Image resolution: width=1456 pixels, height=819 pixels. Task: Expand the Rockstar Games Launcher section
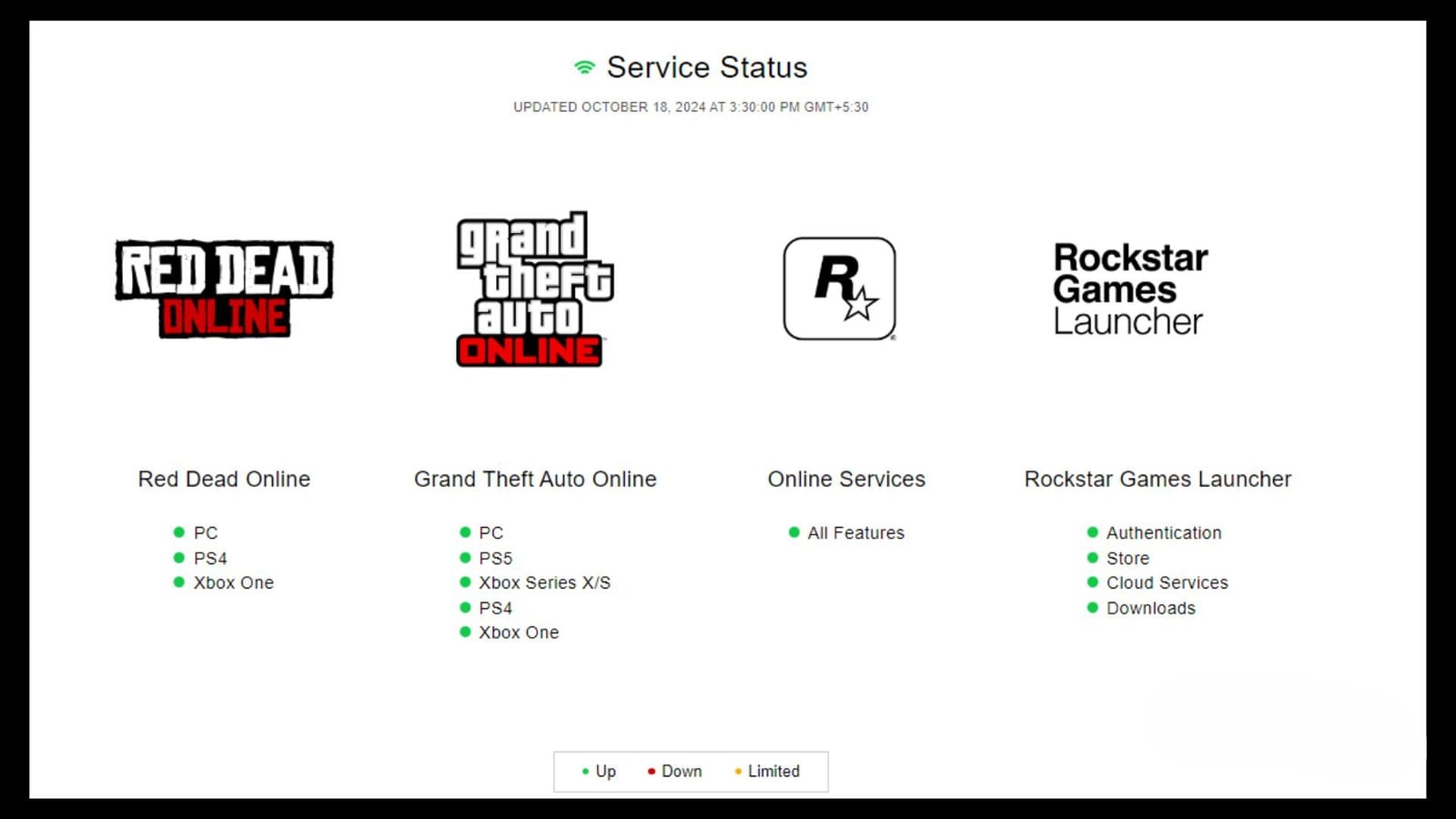coord(1158,479)
